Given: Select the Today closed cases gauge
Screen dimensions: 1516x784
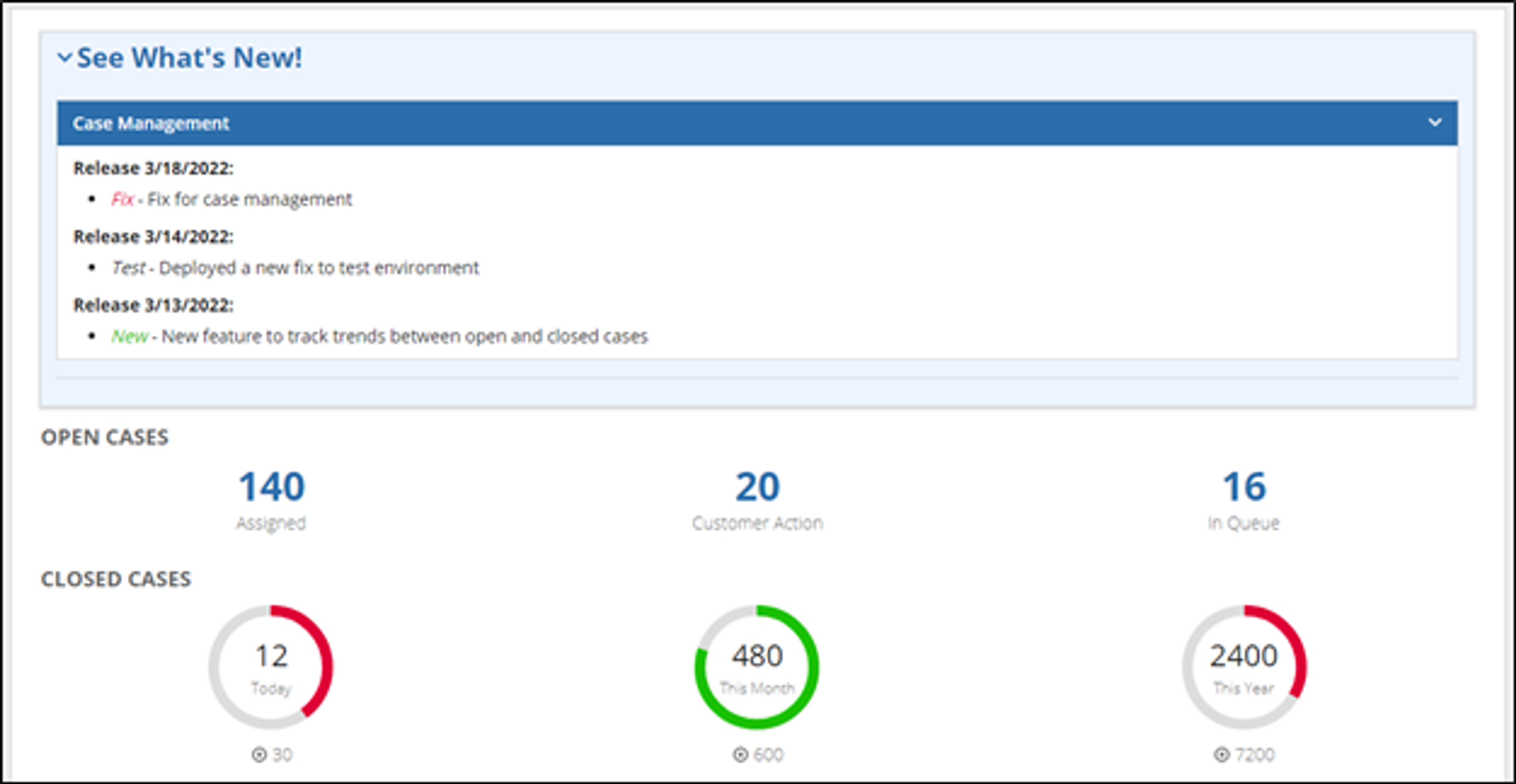Looking at the screenshot, I should [271, 667].
